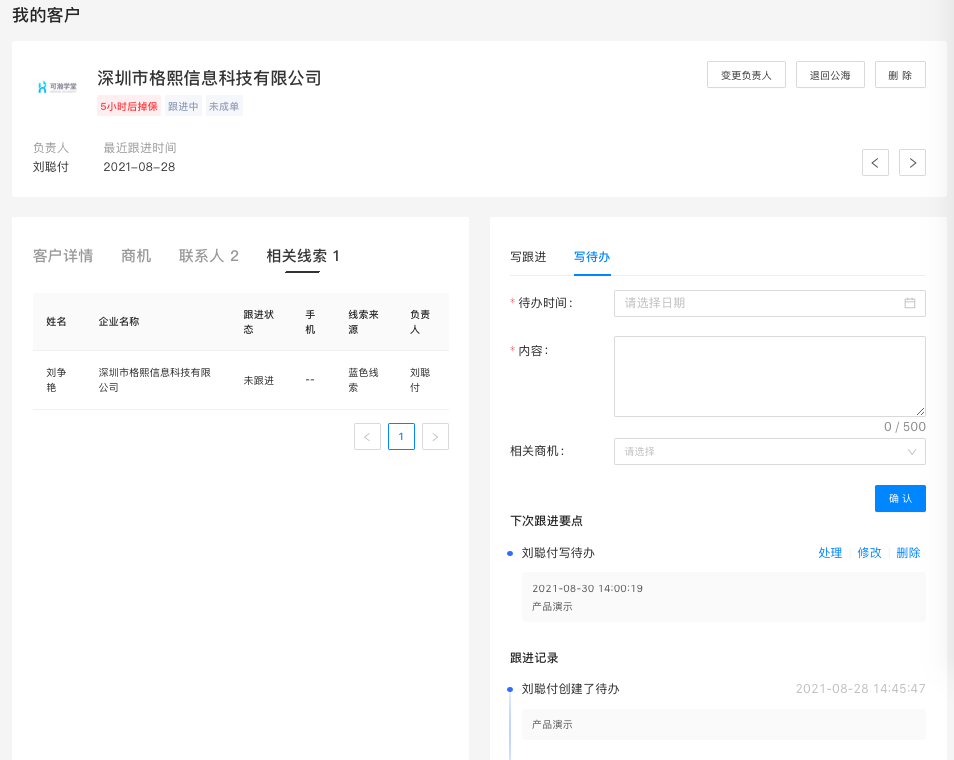The image size is (954, 760).
Task: Switch to 客户详情 tab
Action: pyautogui.click(x=63, y=256)
